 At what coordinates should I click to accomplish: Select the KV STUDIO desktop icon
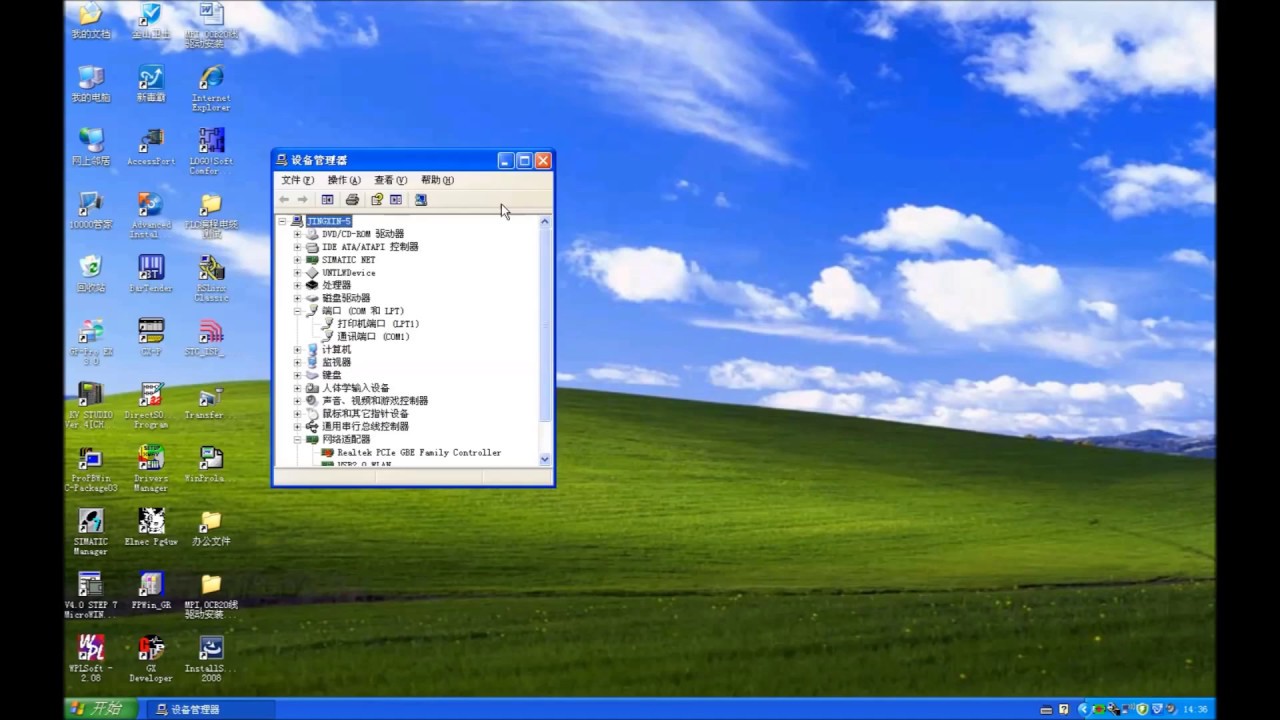(x=90, y=405)
